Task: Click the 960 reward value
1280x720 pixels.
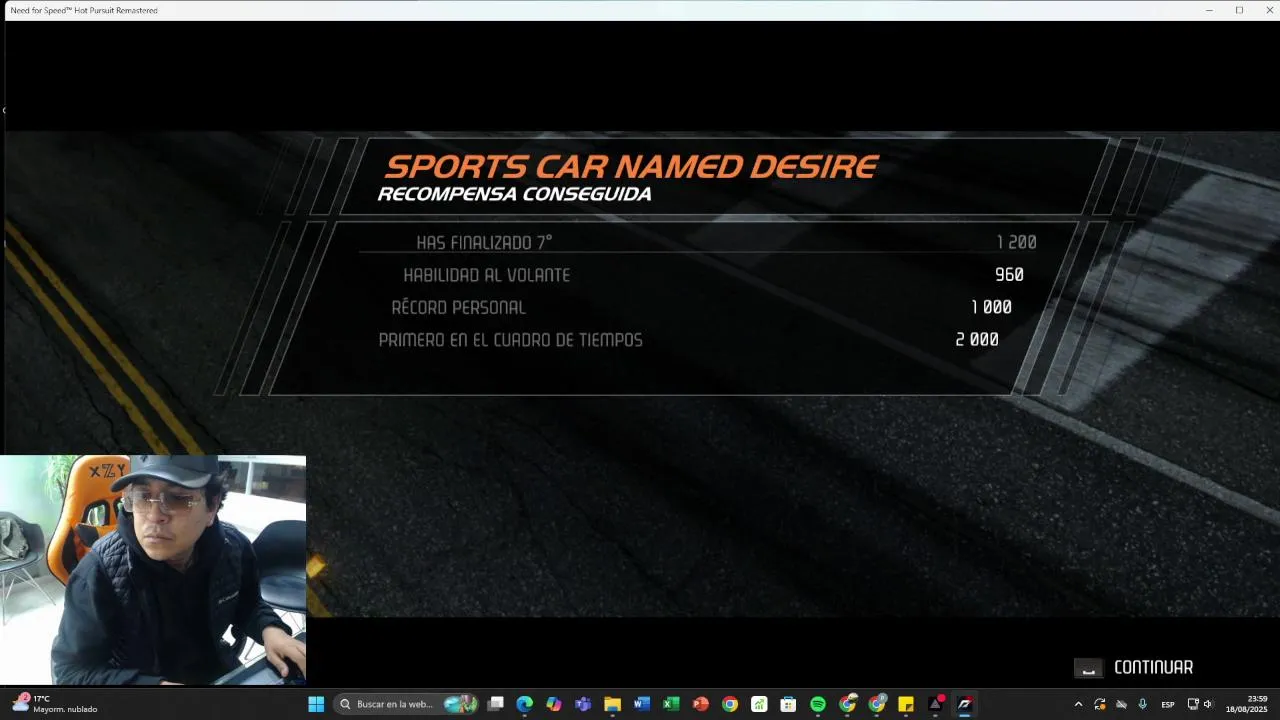Action: [1009, 275]
